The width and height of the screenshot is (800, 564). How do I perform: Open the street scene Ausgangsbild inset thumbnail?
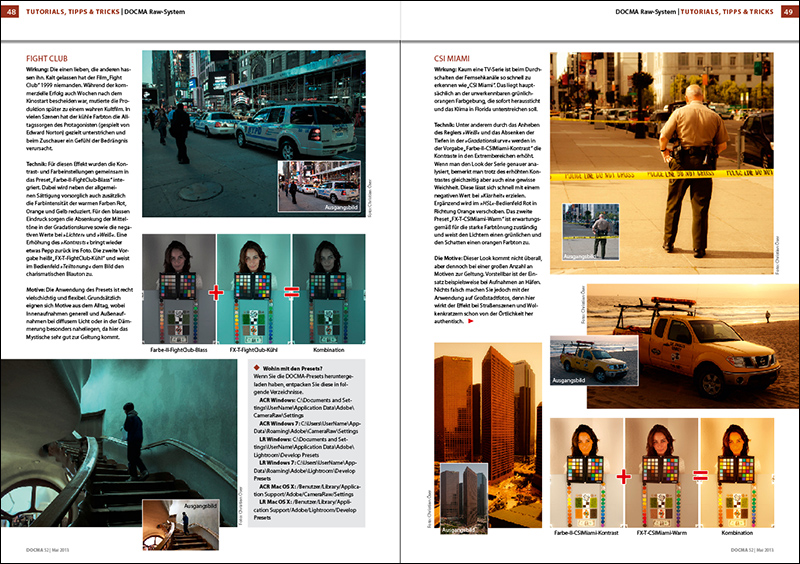pyautogui.click(x=312, y=183)
